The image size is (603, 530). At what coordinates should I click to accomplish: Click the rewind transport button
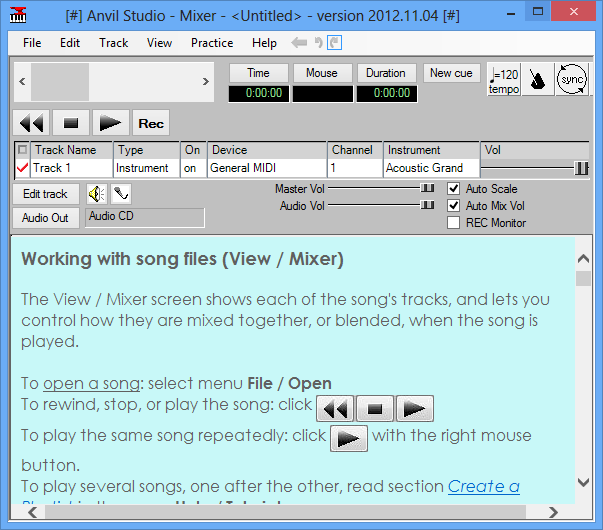pos(31,123)
